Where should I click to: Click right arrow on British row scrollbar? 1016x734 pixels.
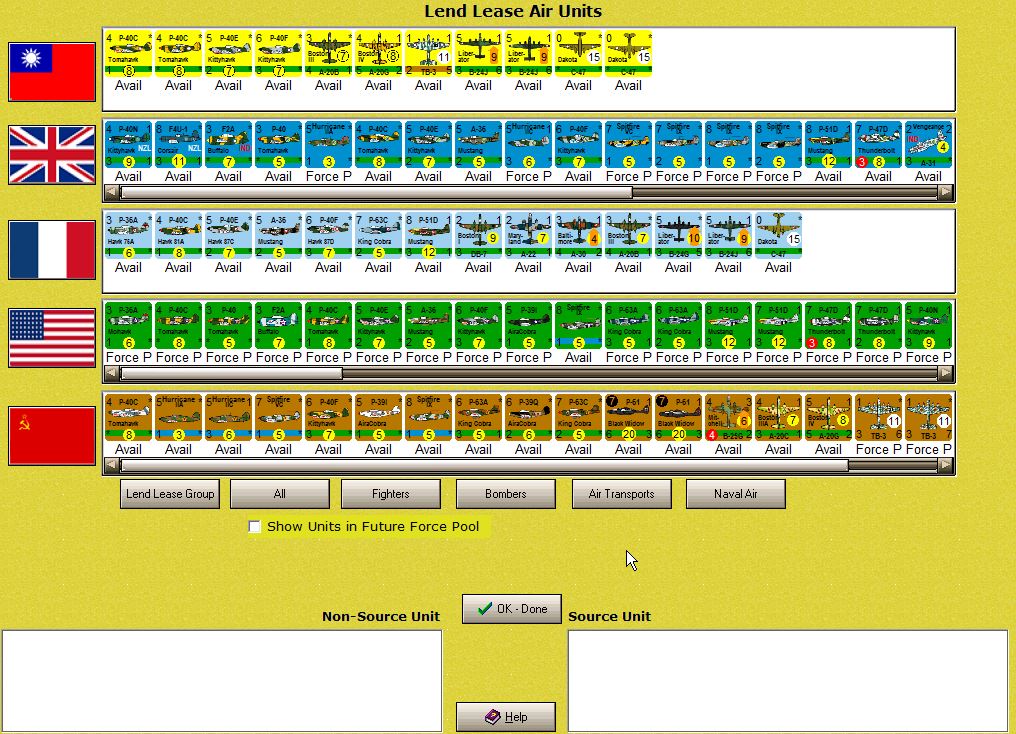[946, 192]
